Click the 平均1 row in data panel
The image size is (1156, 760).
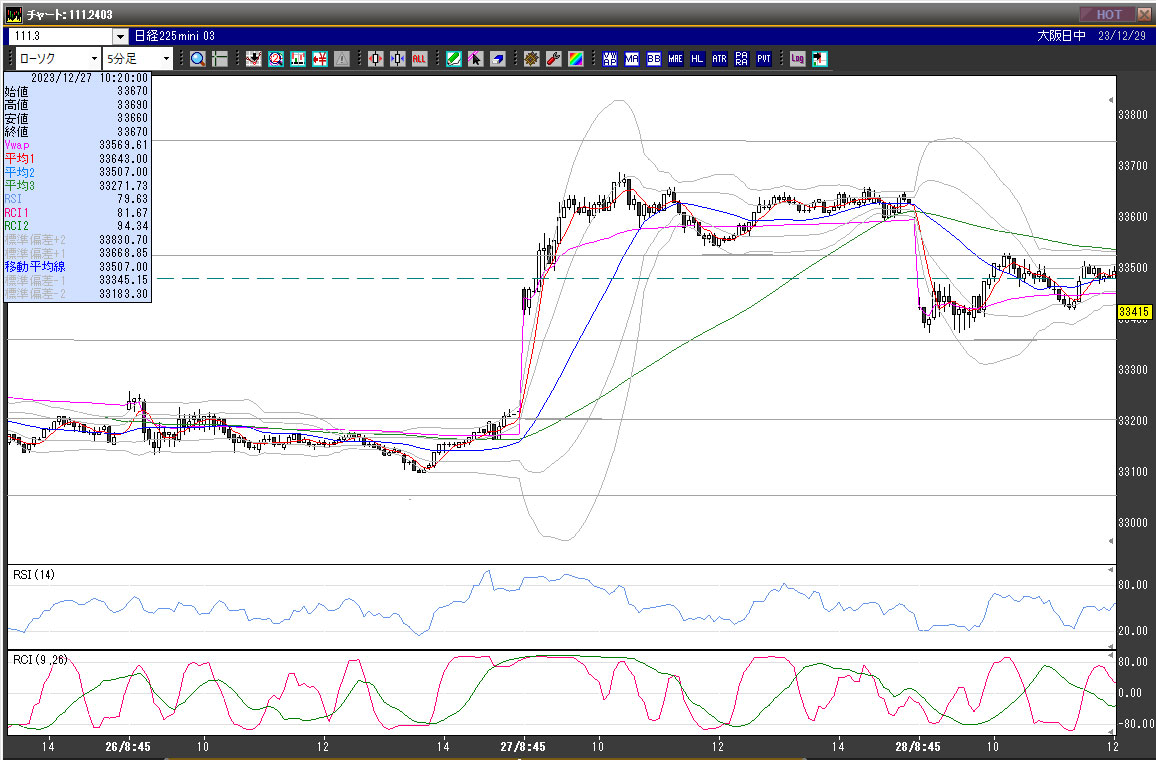click(77, 158)
